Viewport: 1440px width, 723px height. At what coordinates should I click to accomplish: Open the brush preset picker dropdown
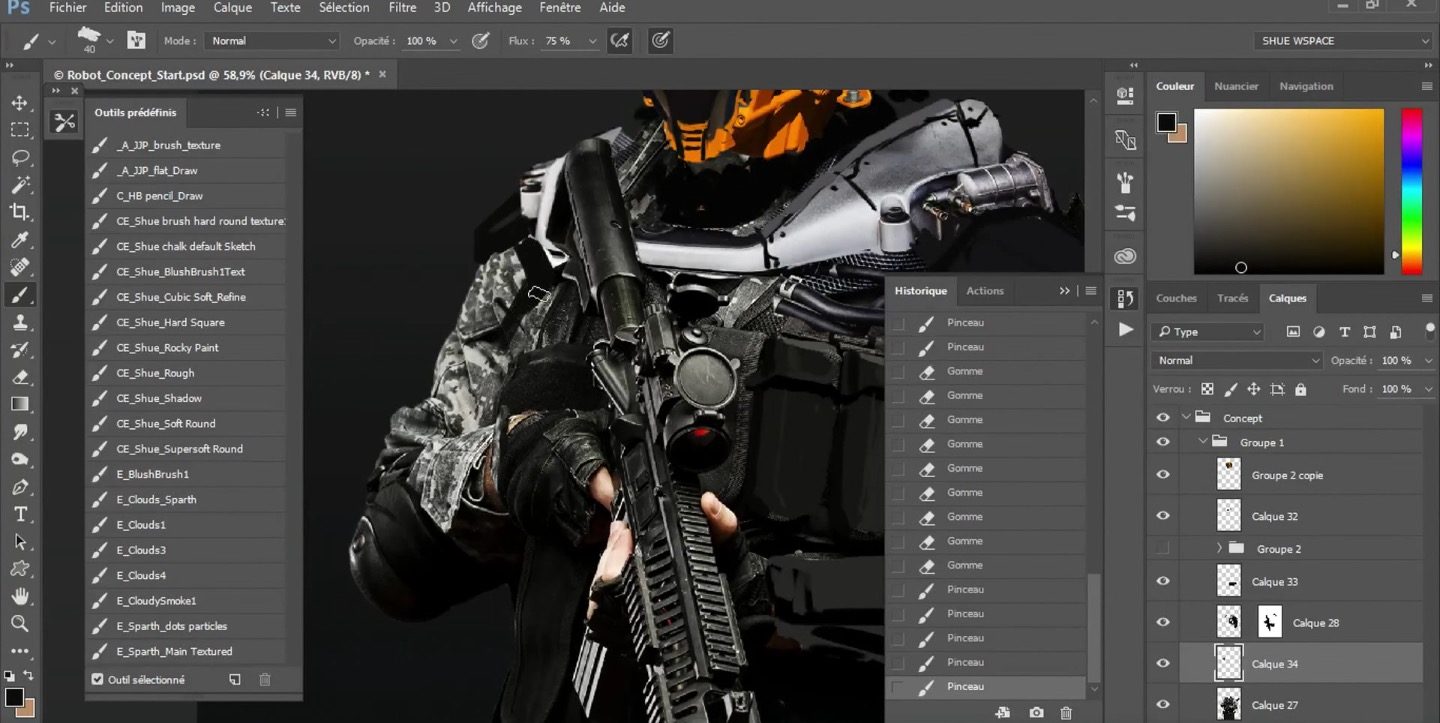tap(109, 41)
